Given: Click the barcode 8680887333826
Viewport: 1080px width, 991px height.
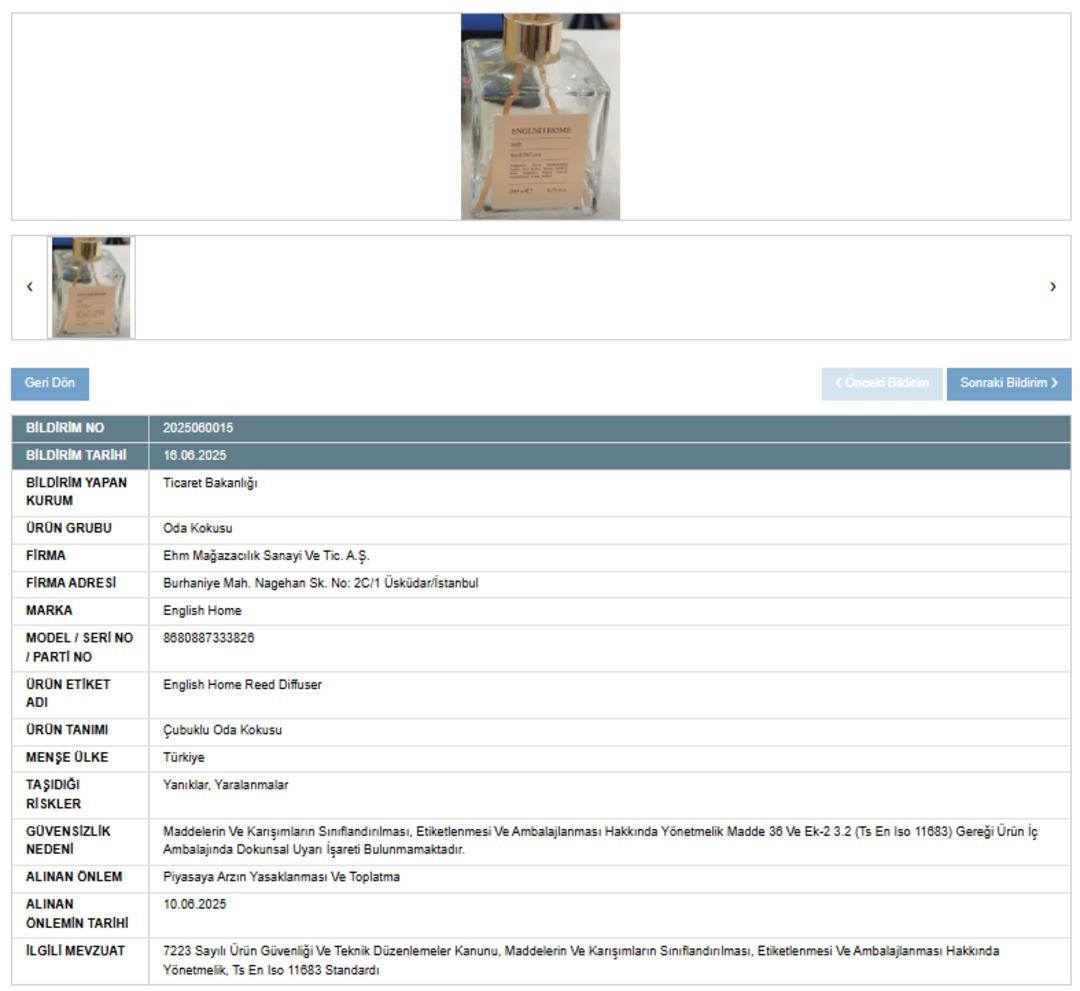Looking at the screenshot, I should coord(208,638).
